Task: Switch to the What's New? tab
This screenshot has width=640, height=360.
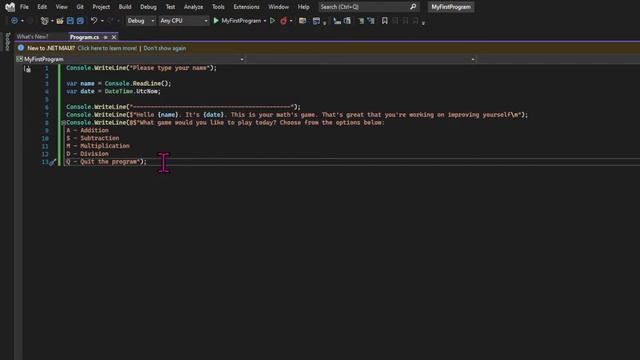Action: pos(32,37)
